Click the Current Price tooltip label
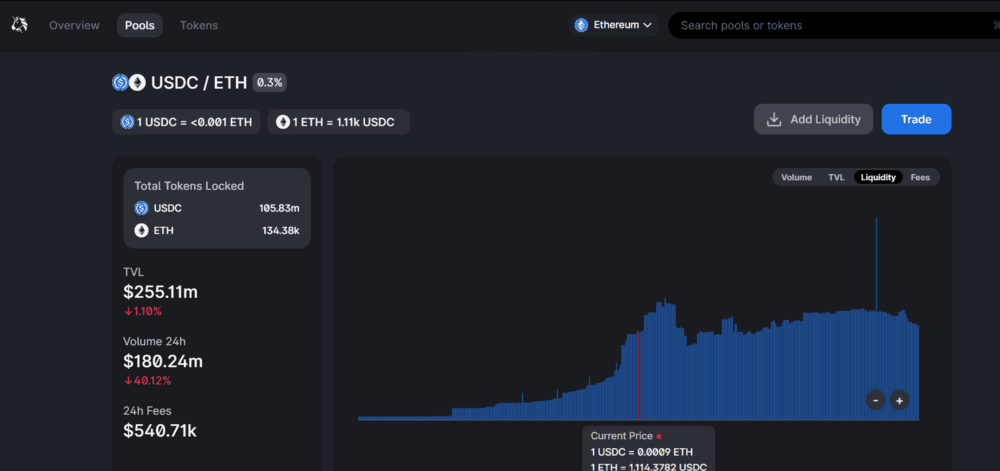The image size is (1000, 471). [x=622, y=436]
